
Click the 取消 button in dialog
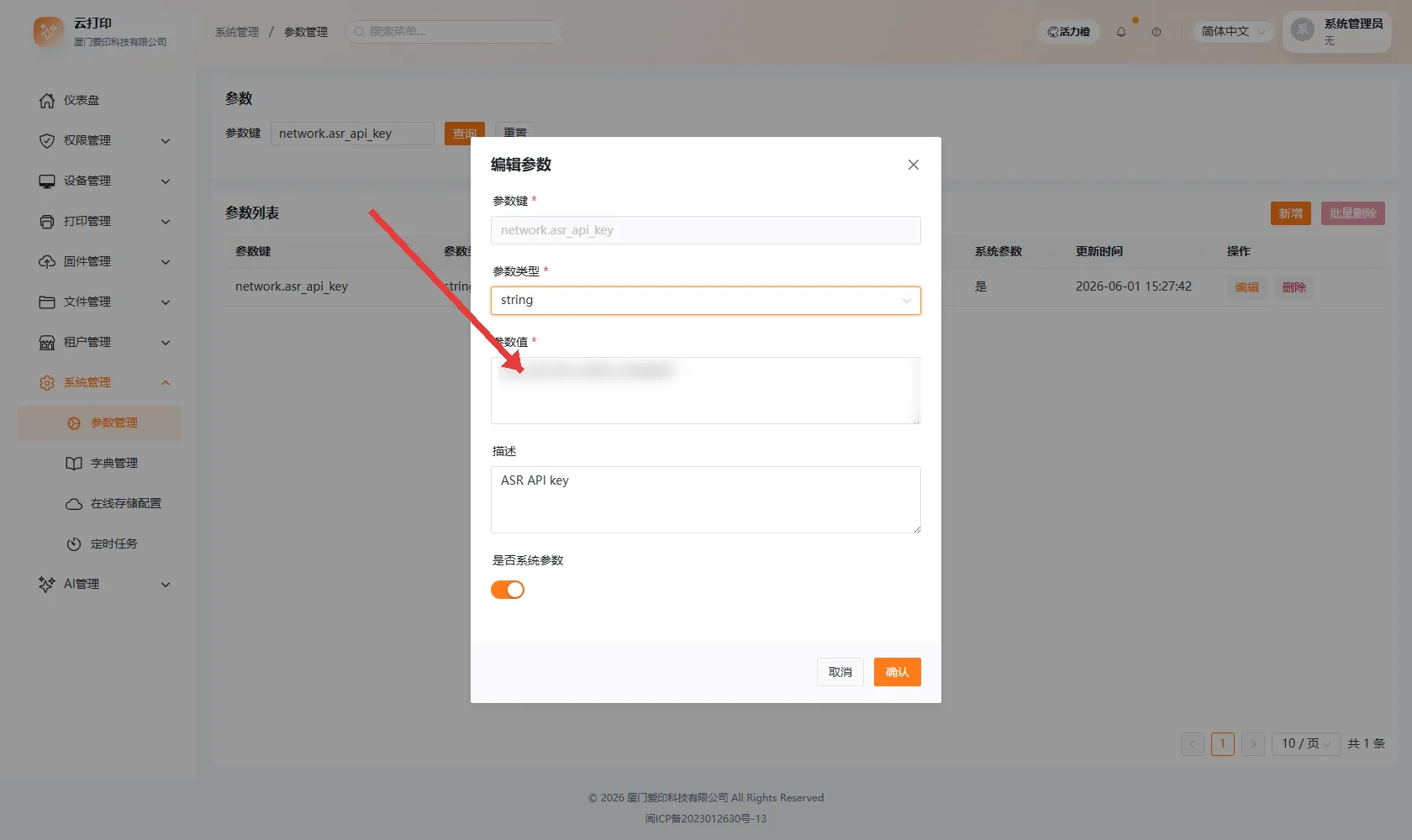click(x=840, y=672)
